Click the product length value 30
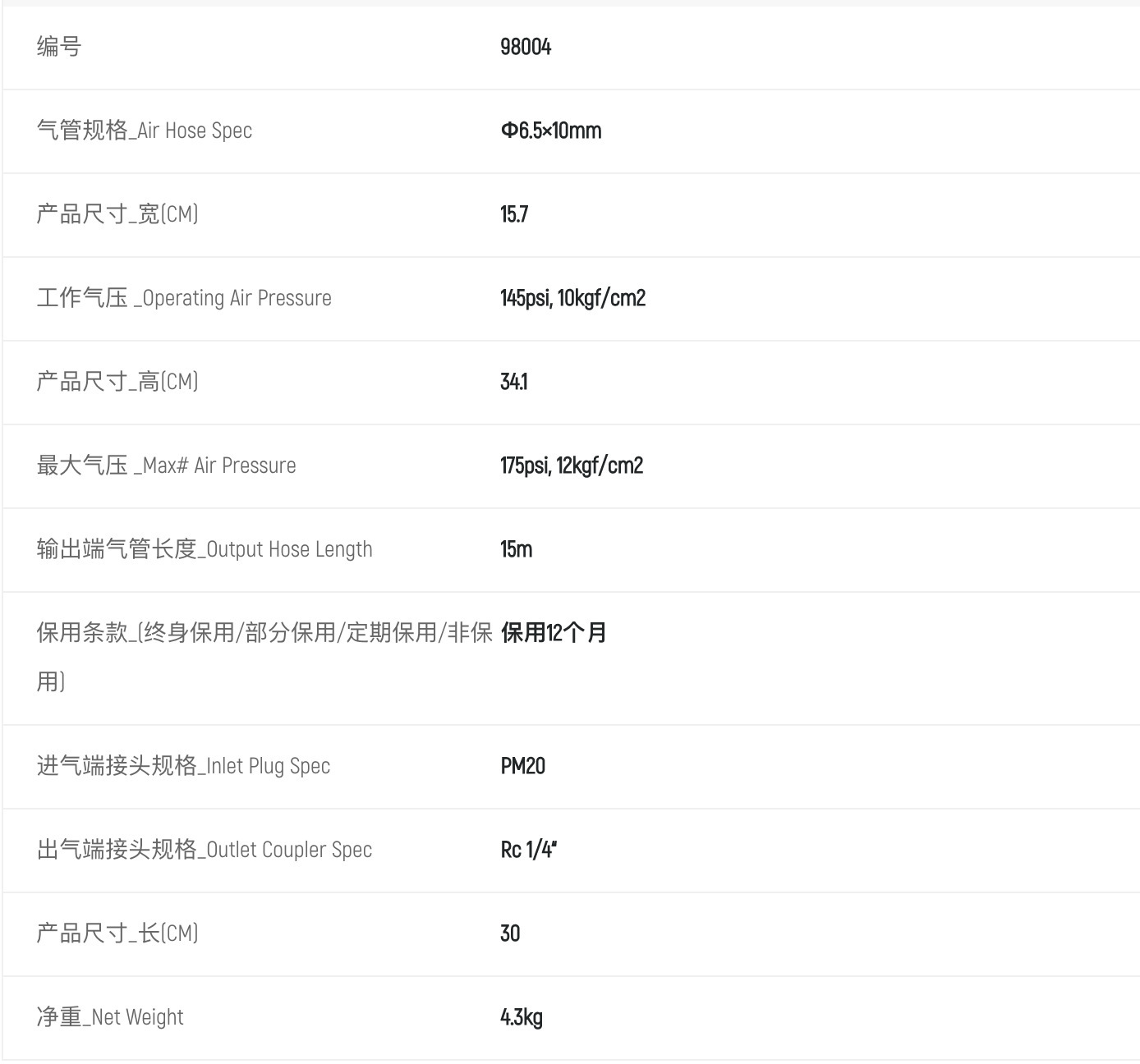1140x1064 pixels. (x=510, y=933)
